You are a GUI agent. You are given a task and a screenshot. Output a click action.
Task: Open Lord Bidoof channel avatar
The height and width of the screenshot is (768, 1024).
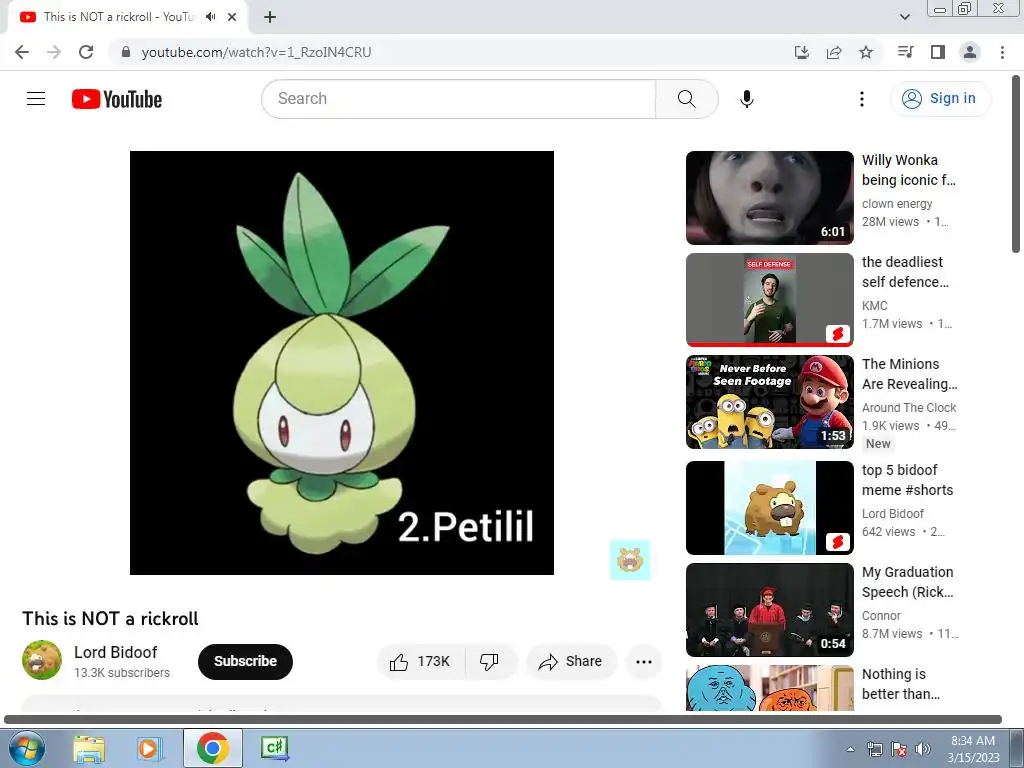pos(42,660)
